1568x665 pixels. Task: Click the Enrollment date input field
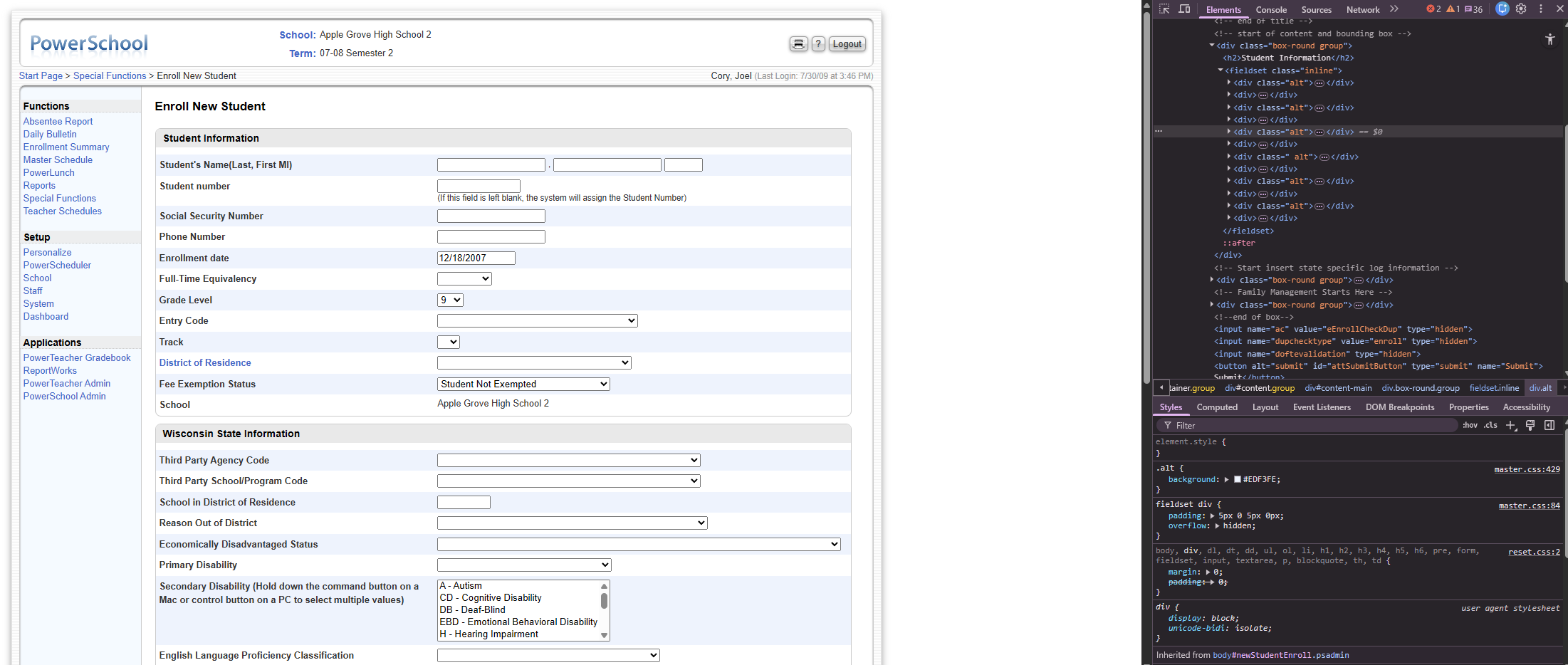point(476,258)
